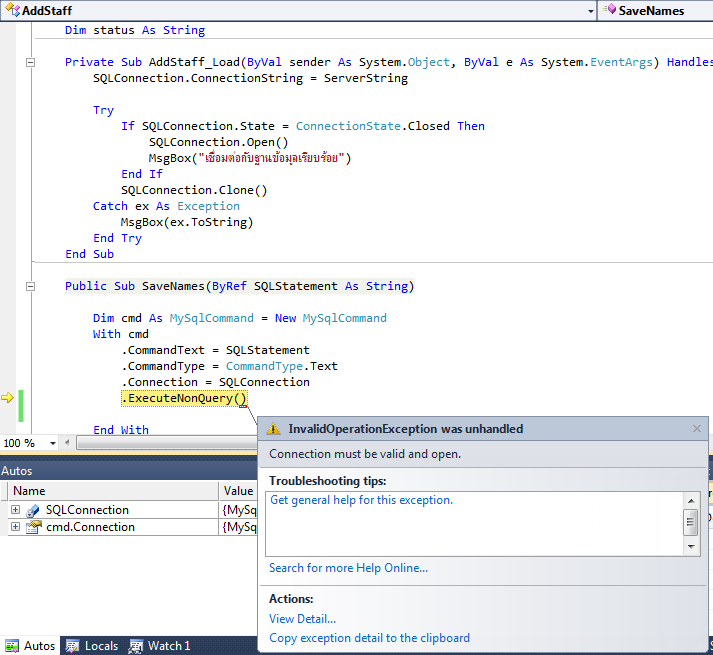Click the SaveNames method icon in dropdown
Image resolution: width=713 pixels, height=655 pixels.
pyautogui.click(x=609, y=10)
